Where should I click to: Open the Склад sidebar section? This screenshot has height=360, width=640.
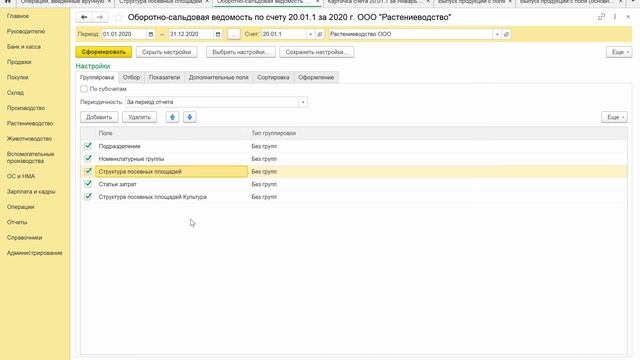[15, 93]
